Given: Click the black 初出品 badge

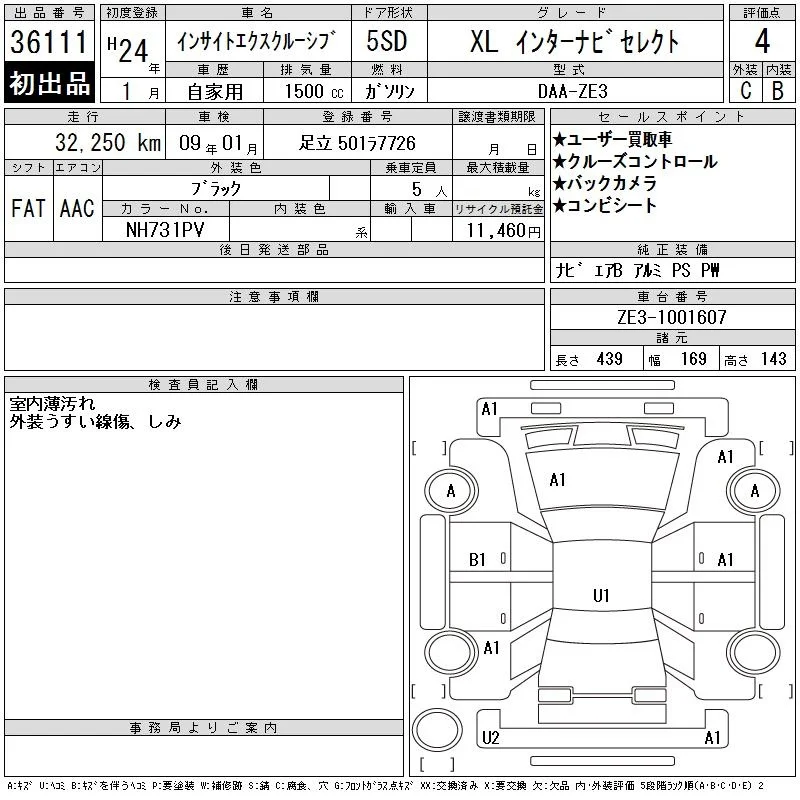Looking at the screenshot, I should [x=49, y=83].
